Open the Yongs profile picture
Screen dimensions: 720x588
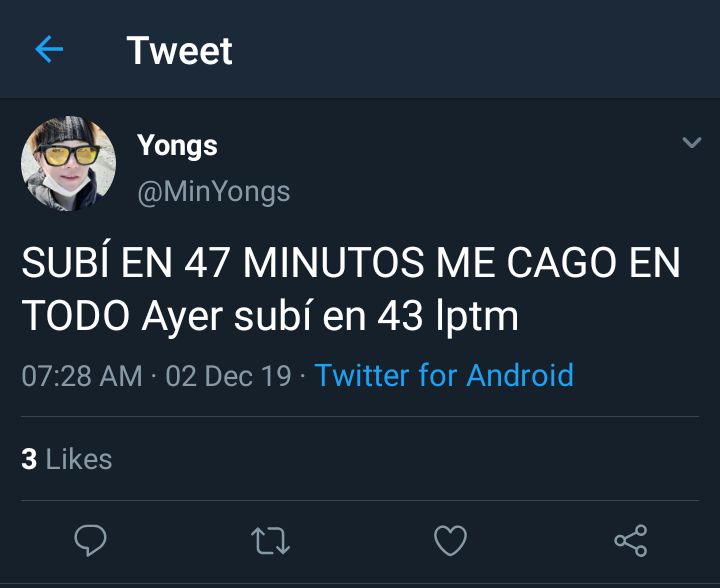68,163
